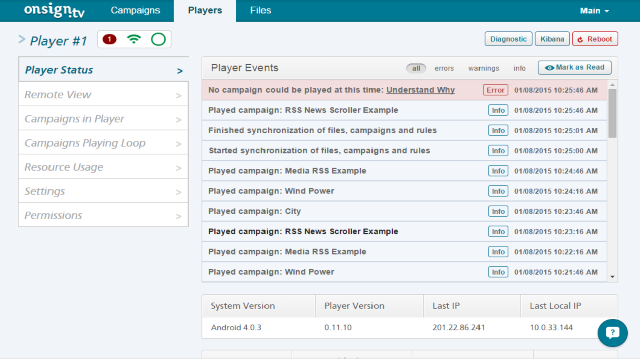
Task: Click local IP 10.0.33.144
Action: [551, 327]
